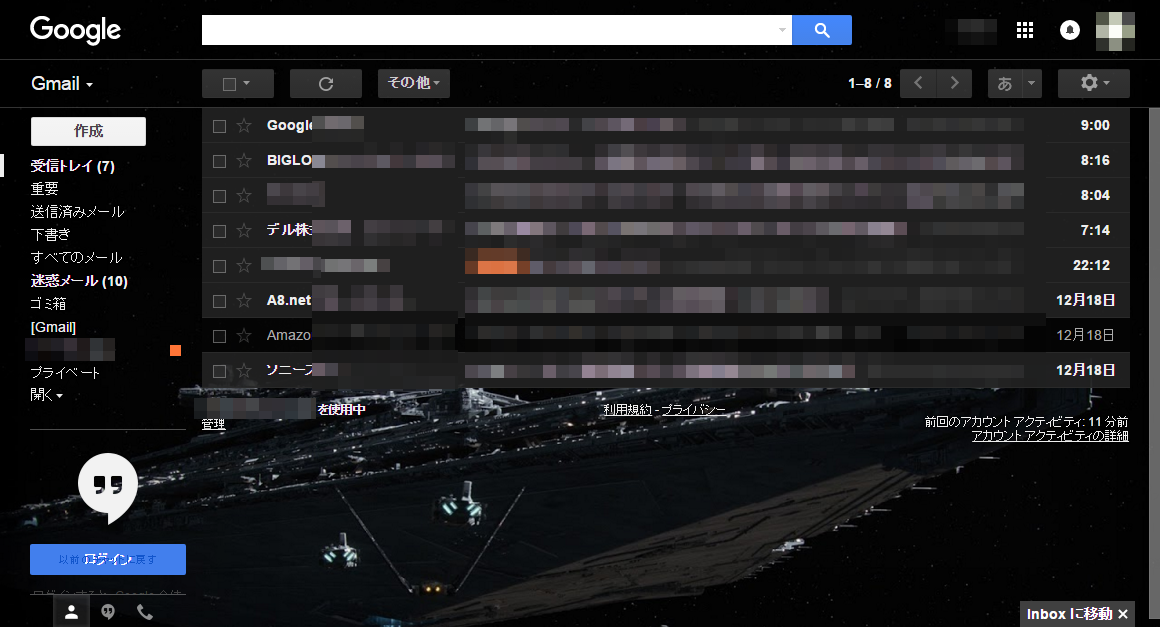Screen dimensions: 1160x627
Task: Open the 12月18日 ソニー email row
Action: [x=666, y=370]
